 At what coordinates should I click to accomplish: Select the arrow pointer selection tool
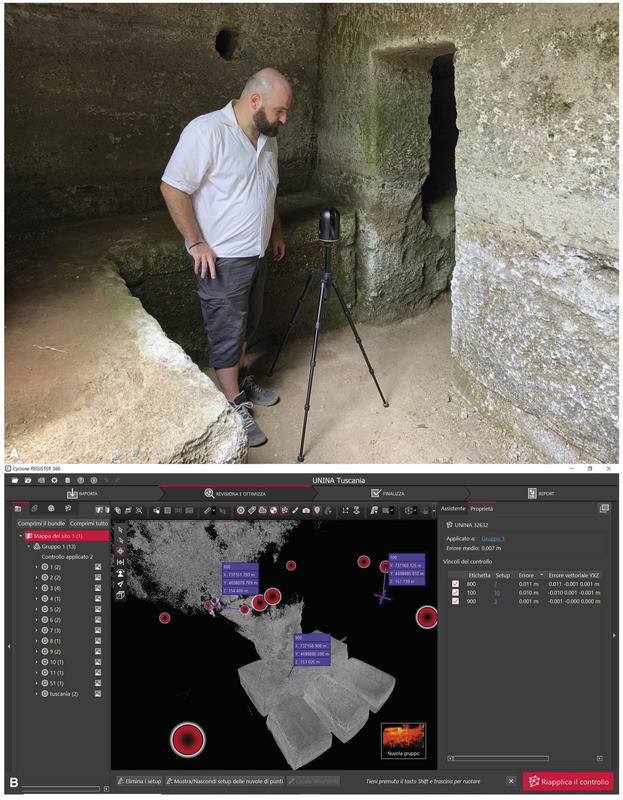point(120,529)
